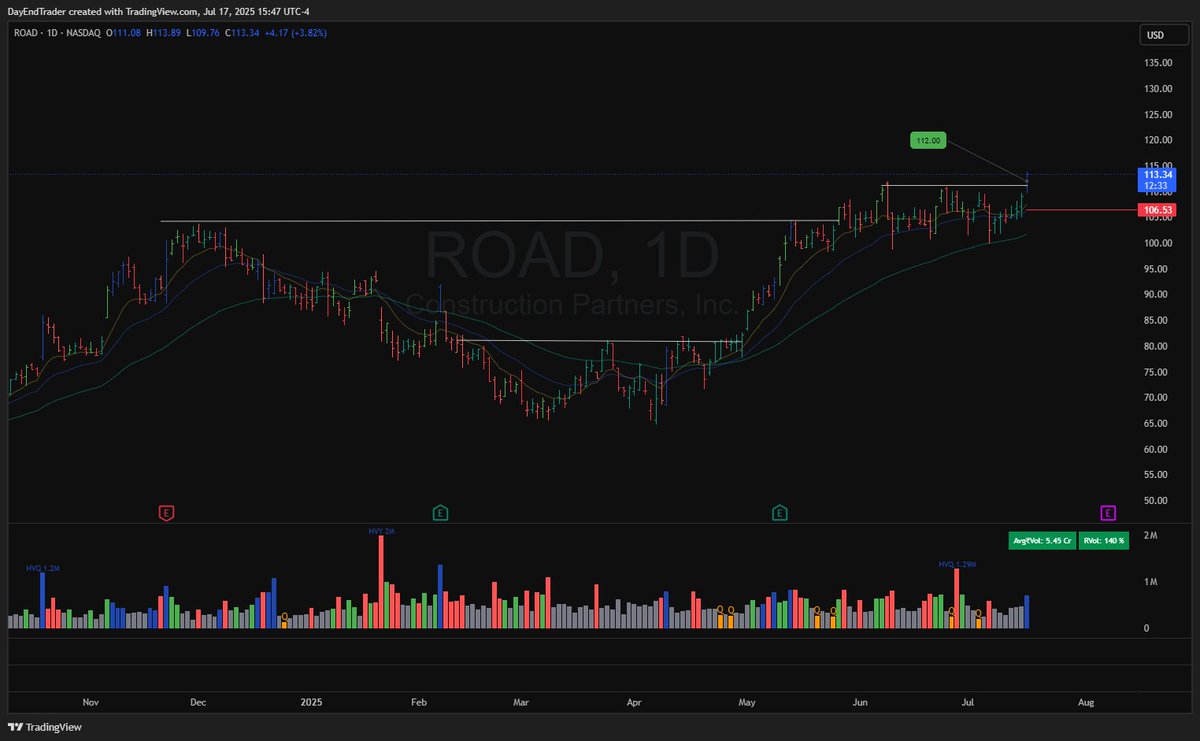Select the blue 113.34 current price label
This screenshot has width=1200, height=741.
click(1157, 179)
